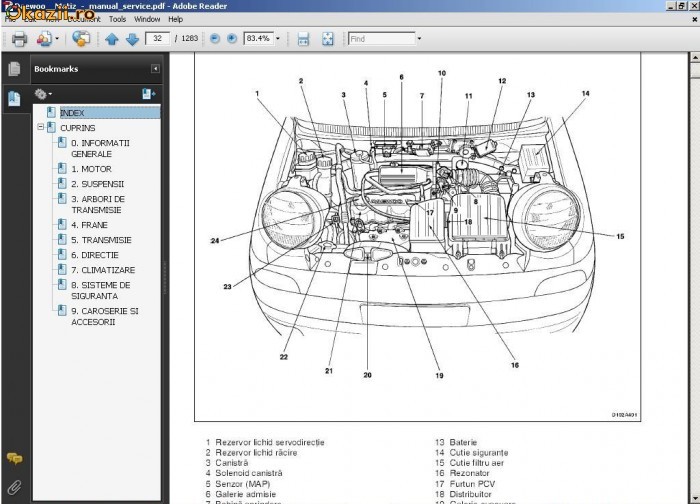Open bookmark 8. SISTEME DE SIGURANTA
The height and width of the screenshot is (504, 700).
[101, 291]
